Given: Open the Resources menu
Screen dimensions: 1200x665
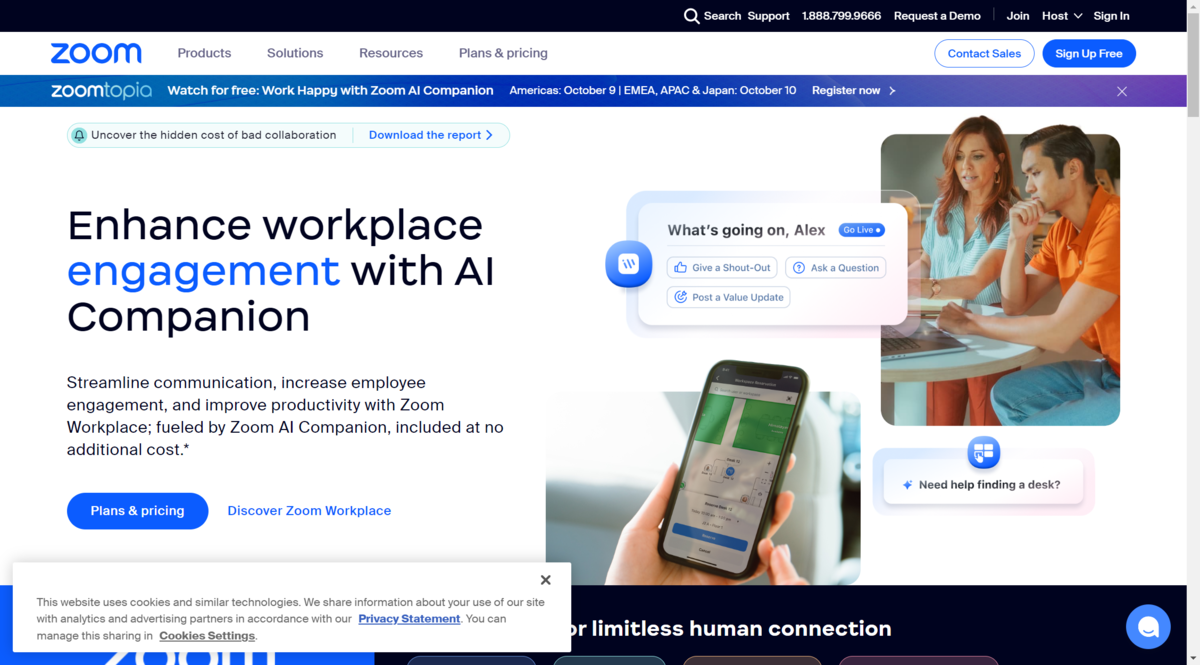Looking at the screenshot, I should (x=391, y=53).
